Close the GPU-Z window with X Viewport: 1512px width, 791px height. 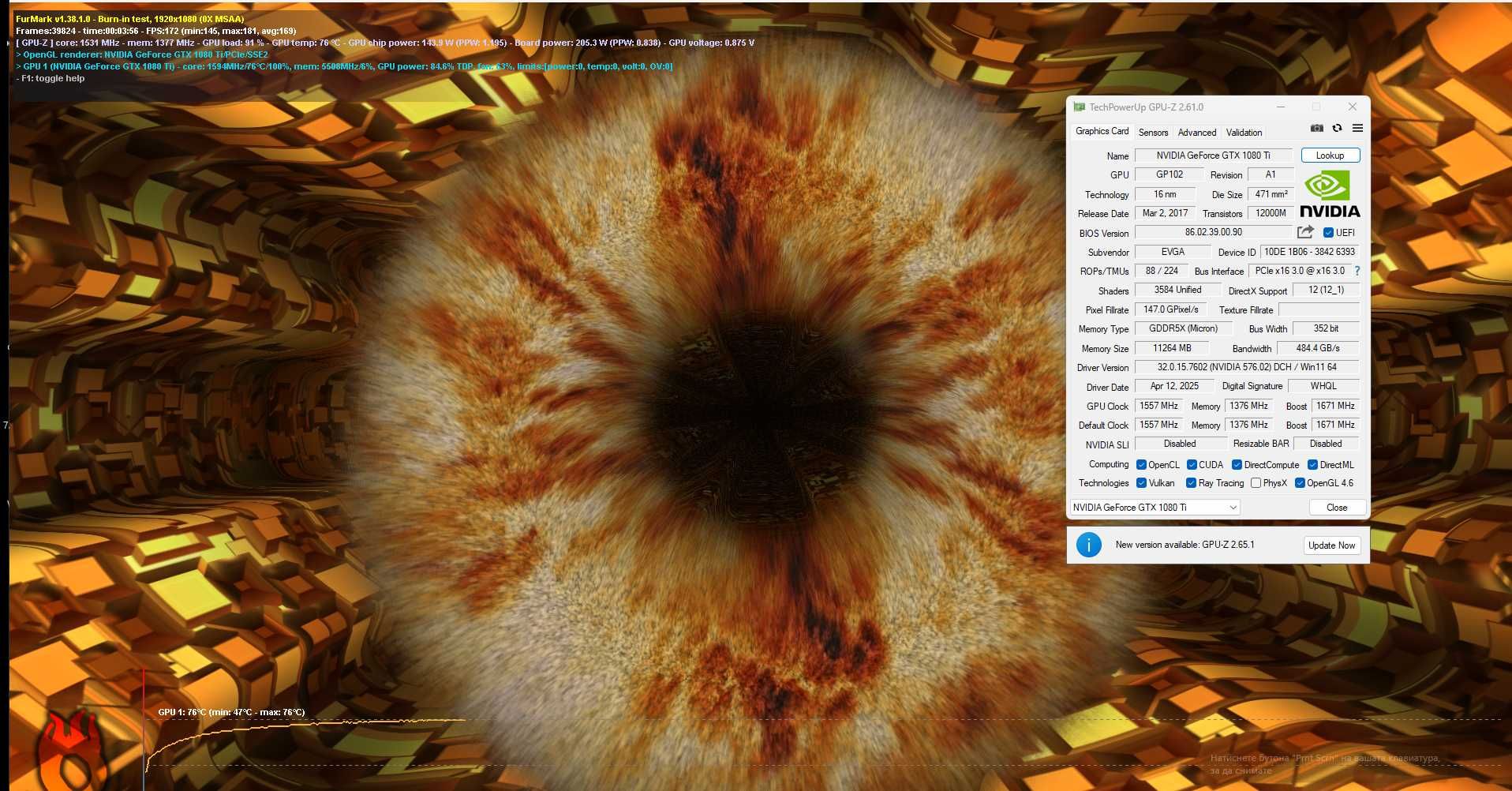pos(1353,107)
